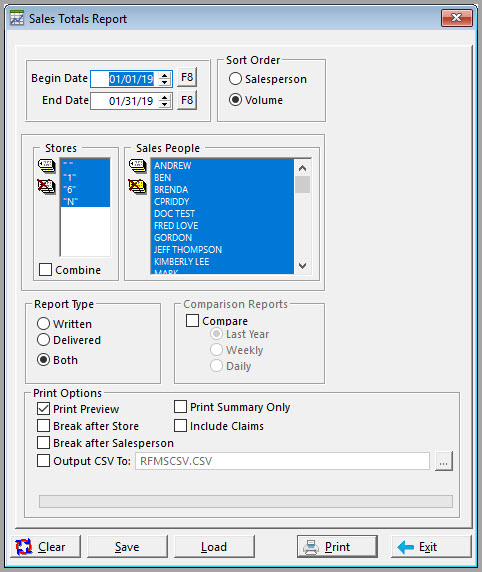This screenshot has height=572, width=482.
Task: Click the Clear button with refresh icon
Action: 46,546
